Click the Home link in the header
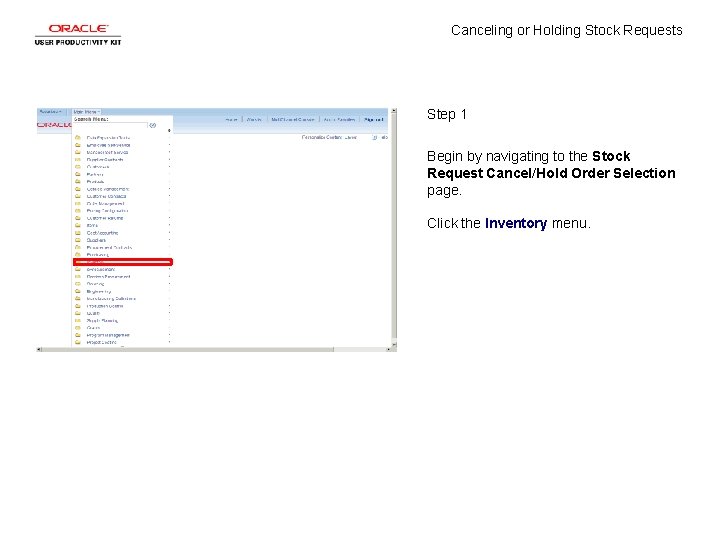720x540 pixels. pos(231,120)
